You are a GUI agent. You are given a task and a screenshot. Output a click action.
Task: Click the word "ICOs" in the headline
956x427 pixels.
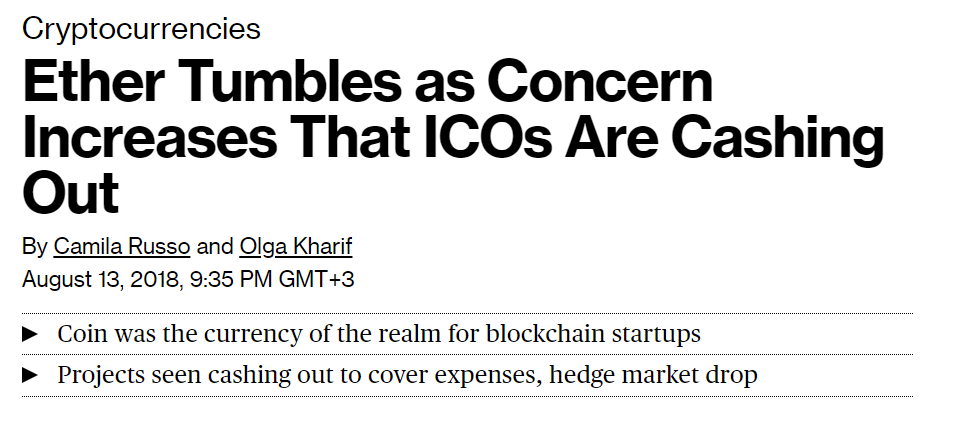pos(488,137)
